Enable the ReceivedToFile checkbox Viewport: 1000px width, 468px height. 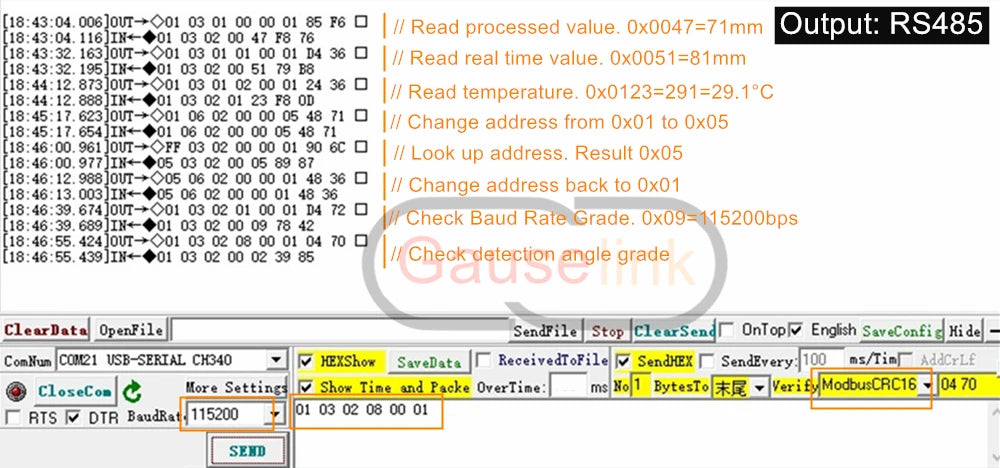coord(484,361)
